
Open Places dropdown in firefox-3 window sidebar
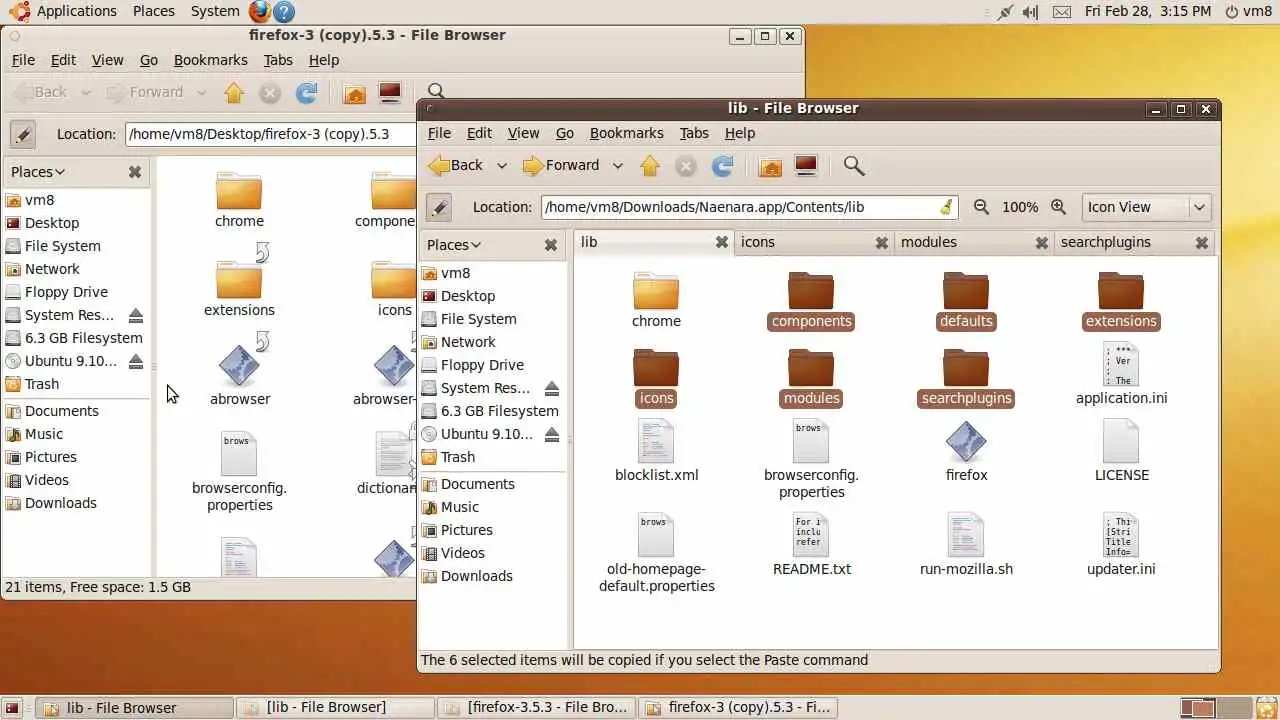pyautogui.click(x=37, y=172)
